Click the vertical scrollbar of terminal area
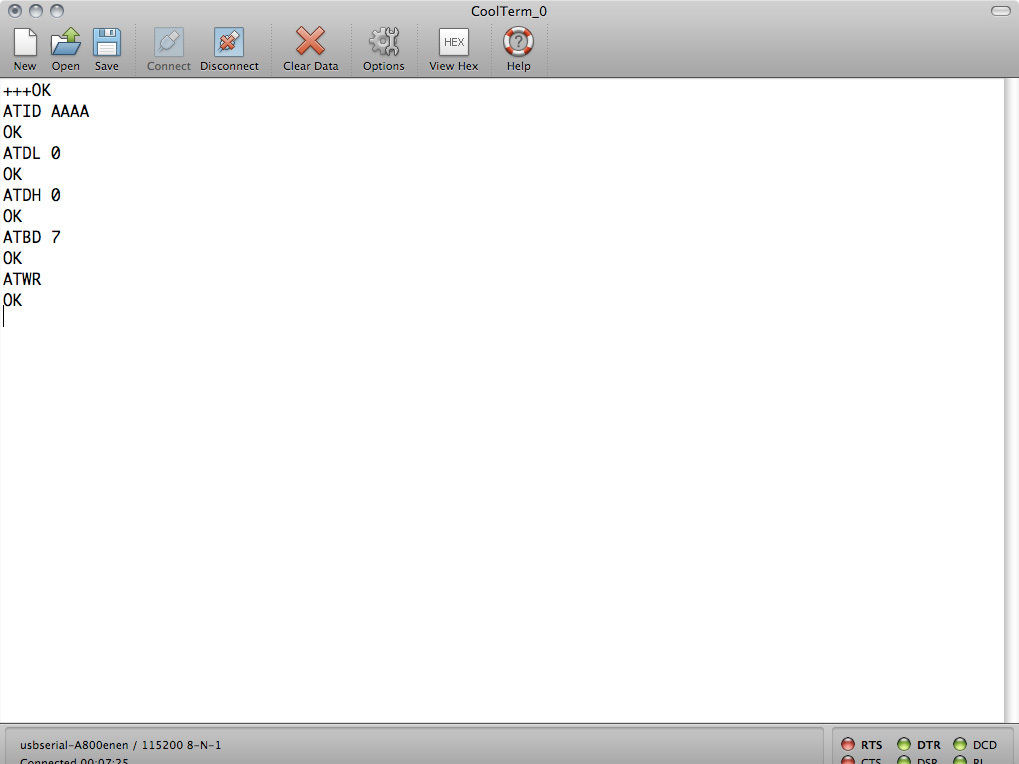The height and width of the screenshot is (764, 1019). coord(1011,400)
